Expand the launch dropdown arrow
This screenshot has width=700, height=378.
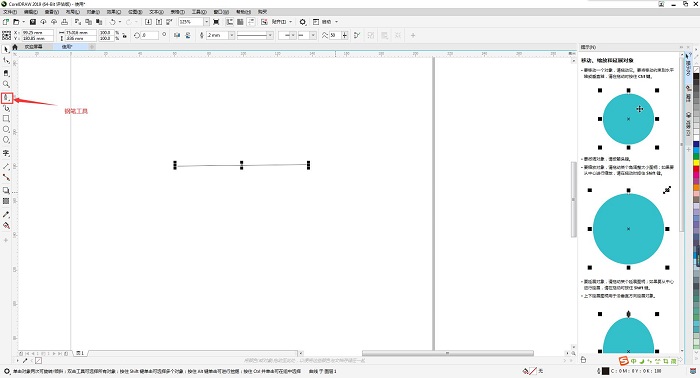pyautogui.click(x=336, y=21)
